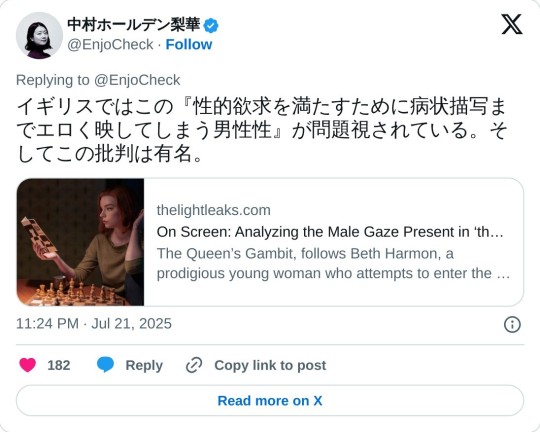Follow the @EnjoCheck account
Viewport: 540px width, 432px height.
click(189, 44)
